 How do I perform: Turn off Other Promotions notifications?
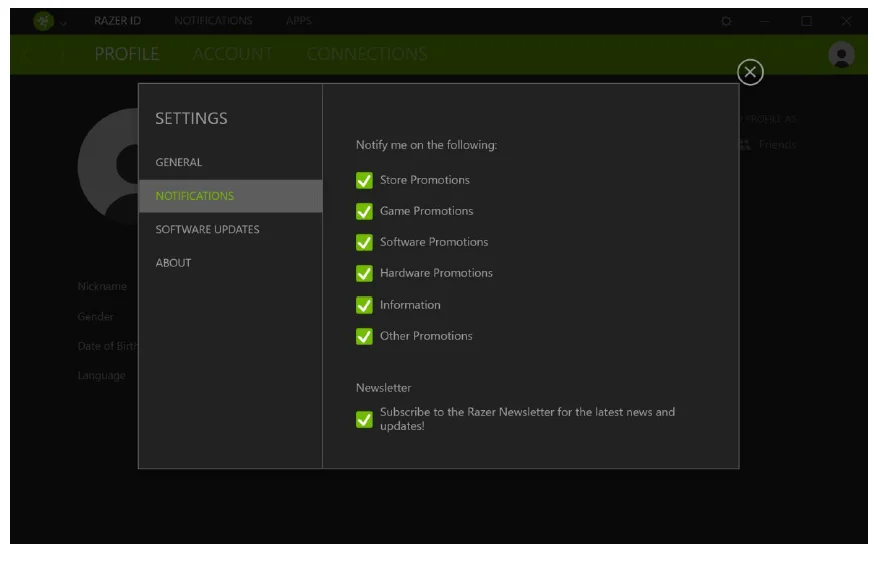click(x=364, y=336)
